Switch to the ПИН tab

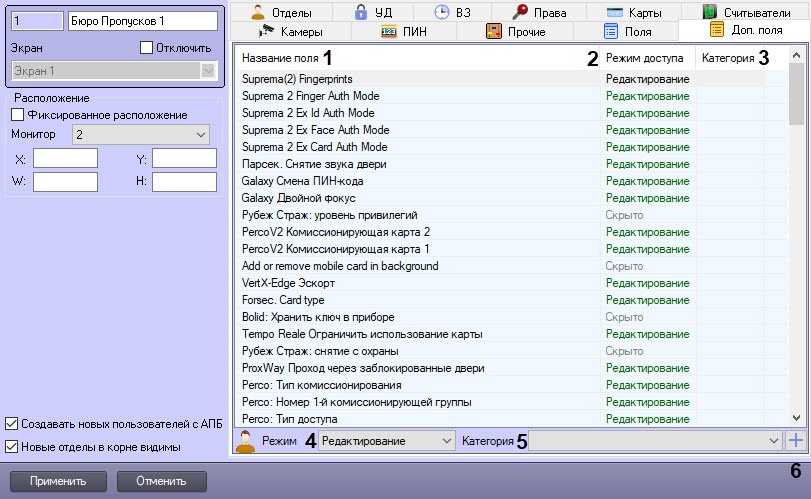pyautogui.click(x=412, y=31)
